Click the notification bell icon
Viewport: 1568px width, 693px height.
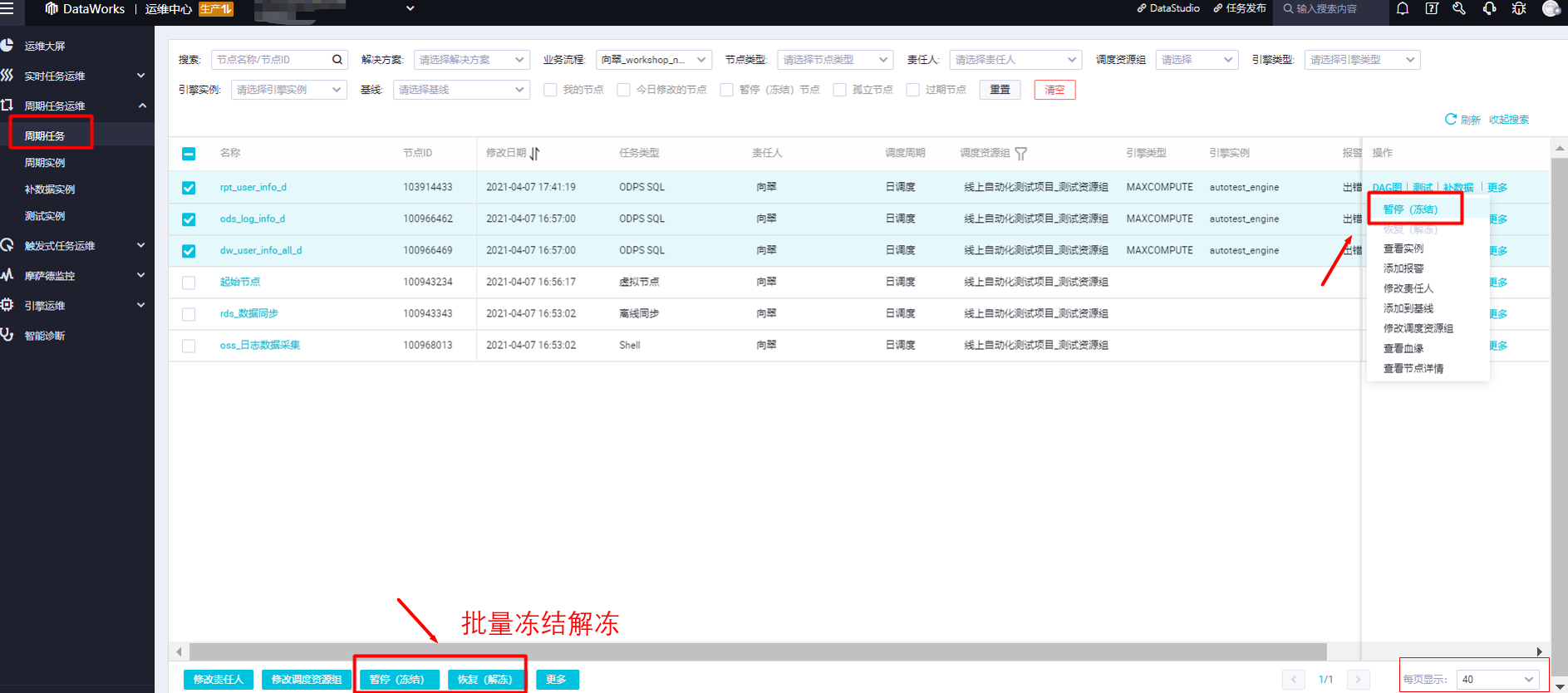pos(1403,8)
